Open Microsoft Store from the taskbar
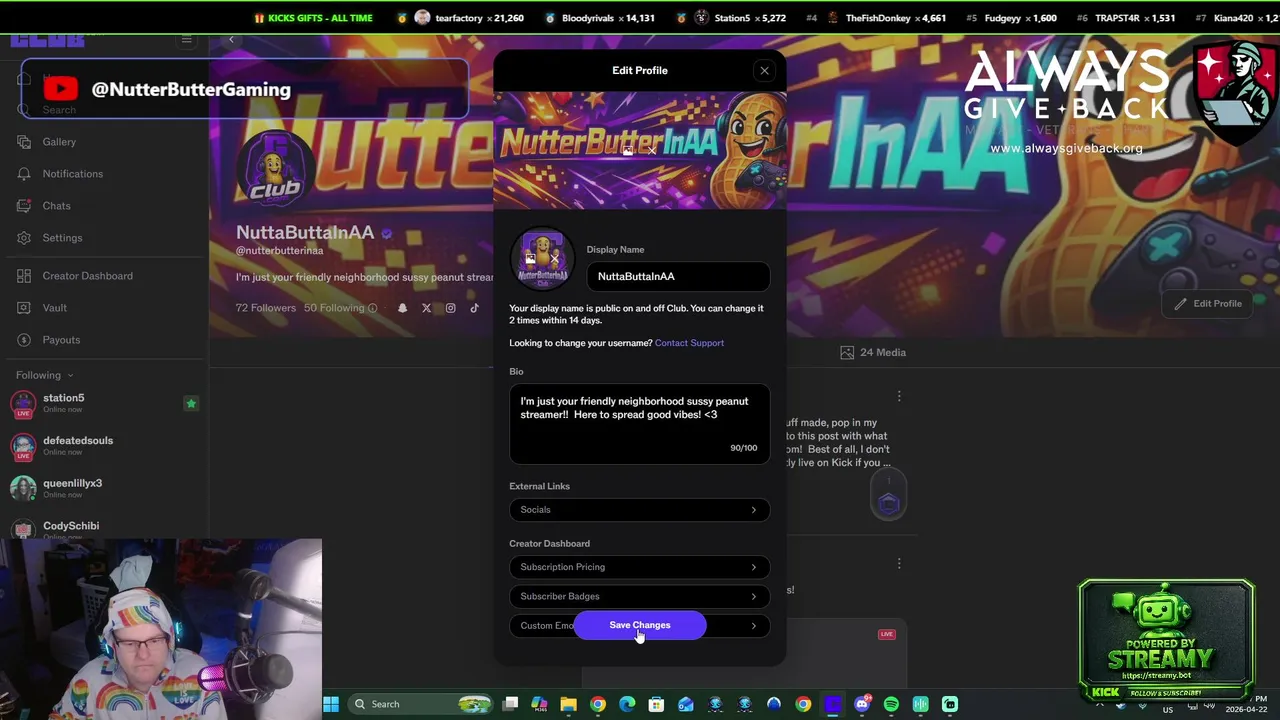1280x720 pixels. point(656,704)
